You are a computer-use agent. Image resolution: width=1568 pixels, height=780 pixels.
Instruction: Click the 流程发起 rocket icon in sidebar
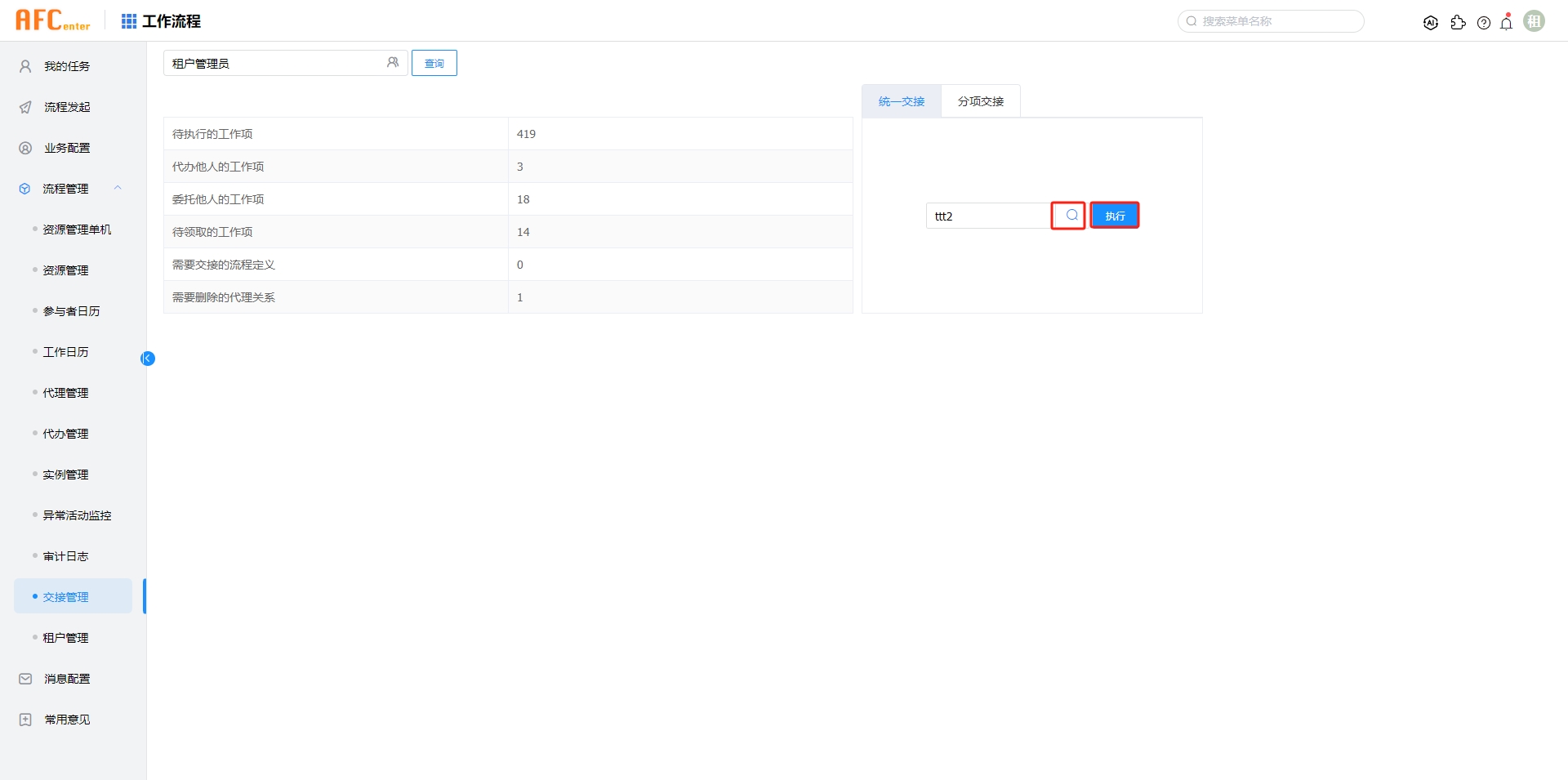point(24,107)
